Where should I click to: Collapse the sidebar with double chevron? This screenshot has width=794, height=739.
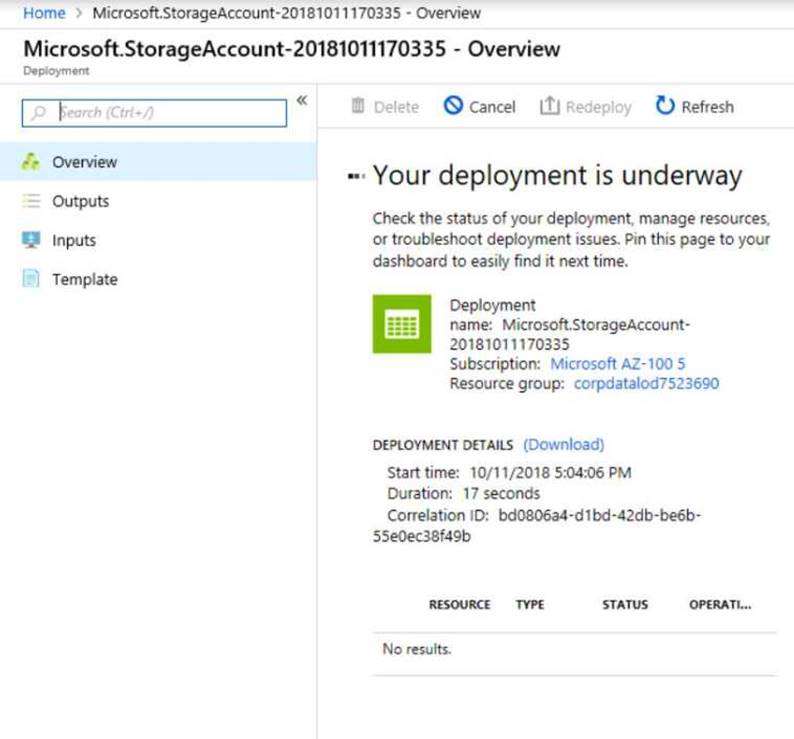tap(302, 100)
